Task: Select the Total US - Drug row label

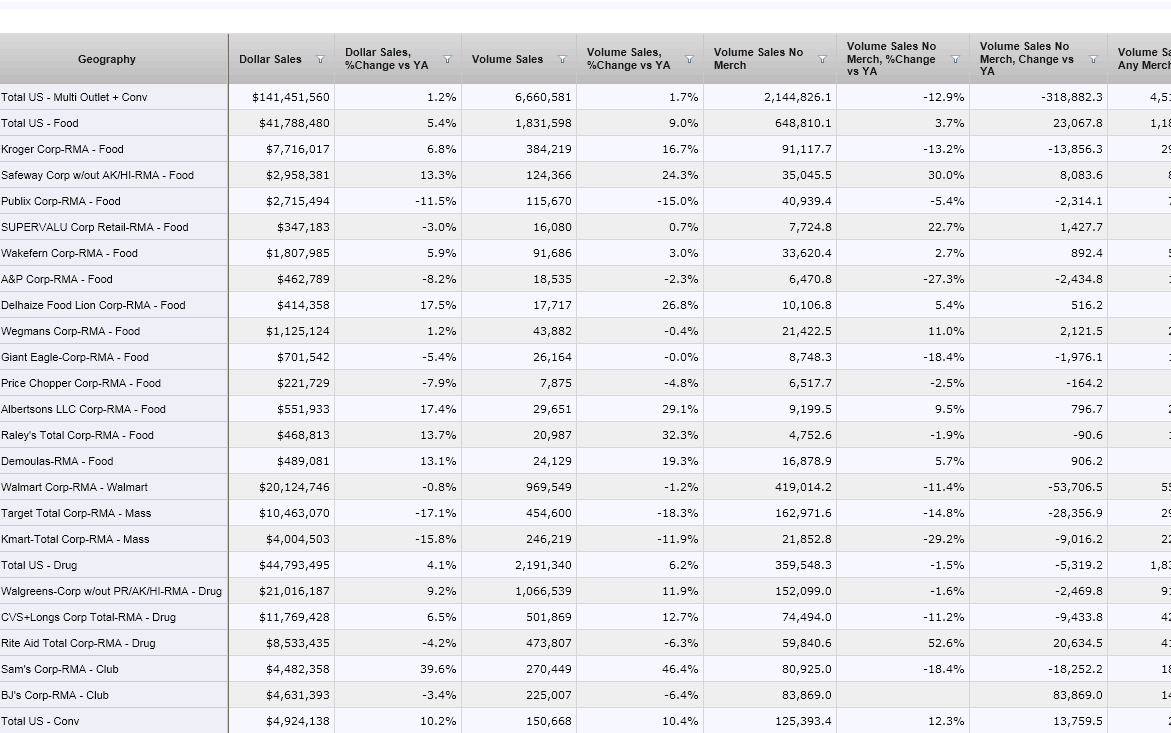Action: [39, 565]
